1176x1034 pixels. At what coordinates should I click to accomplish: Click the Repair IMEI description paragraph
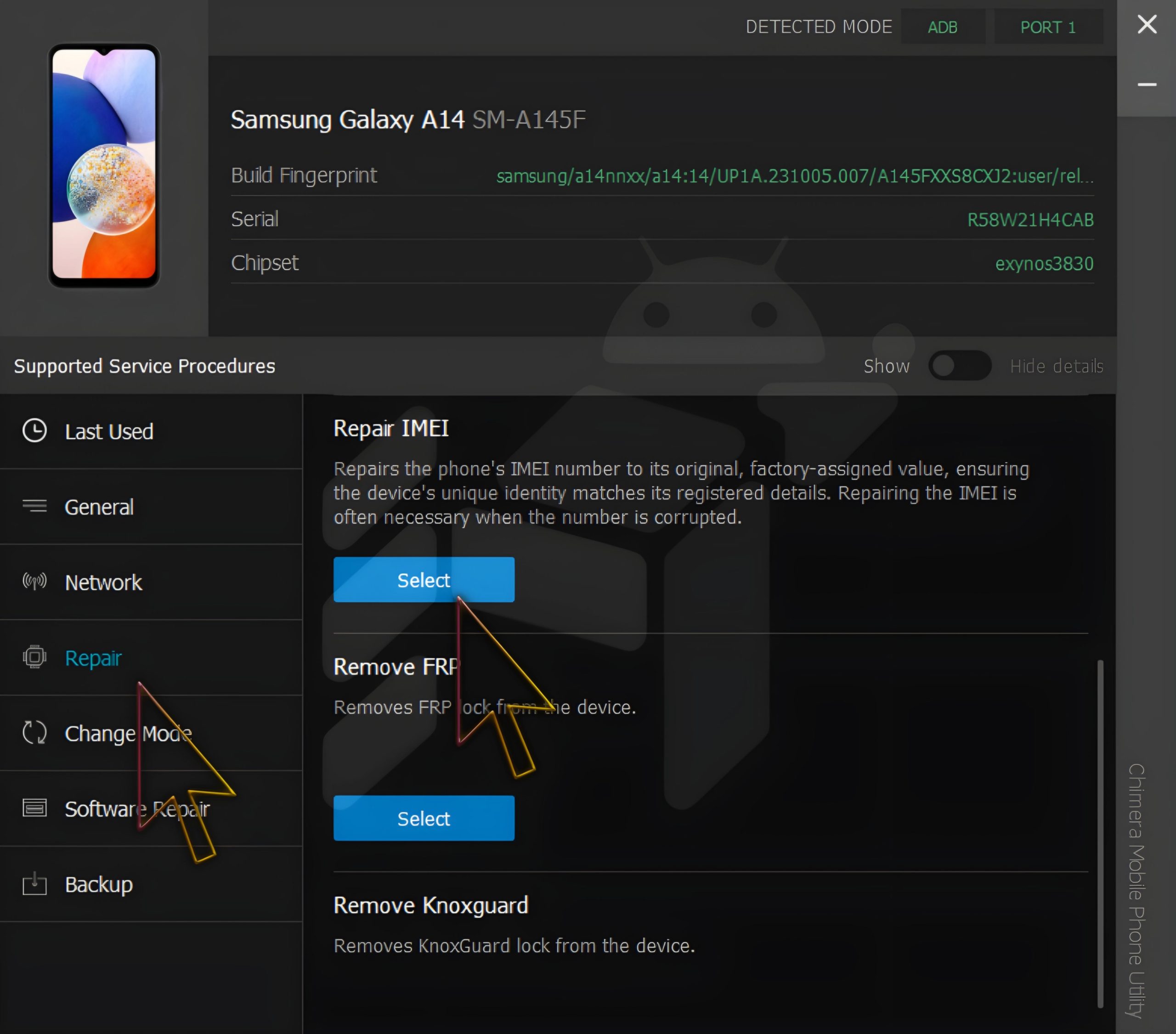[x=681, y=492]
